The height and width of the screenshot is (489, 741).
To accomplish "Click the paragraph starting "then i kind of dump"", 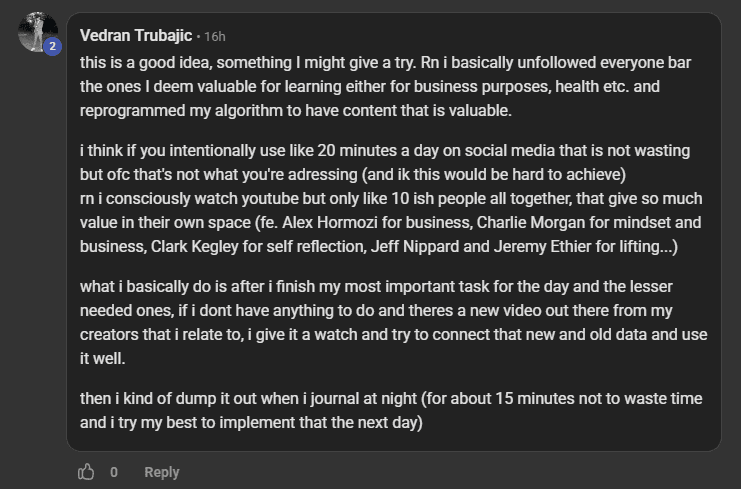I will tap(392, 410).
